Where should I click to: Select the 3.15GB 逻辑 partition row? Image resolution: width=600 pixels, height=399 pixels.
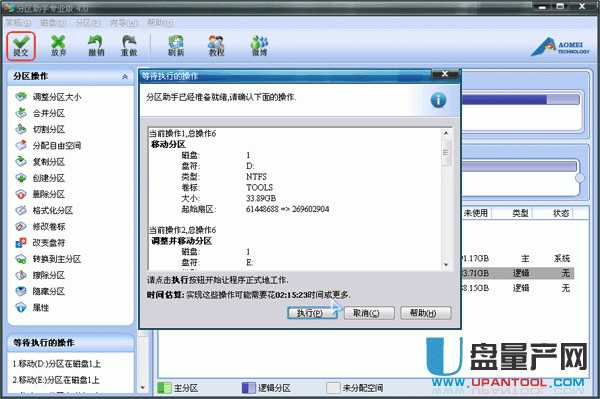tap(517, 288)
